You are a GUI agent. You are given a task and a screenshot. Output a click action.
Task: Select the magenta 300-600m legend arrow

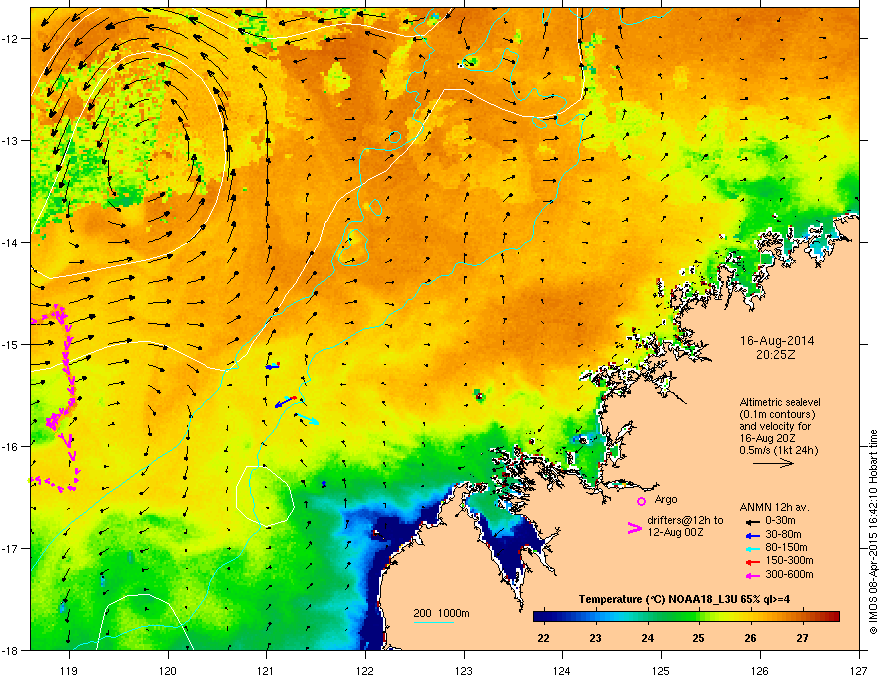pyautogui.click(x=752, y=575)
